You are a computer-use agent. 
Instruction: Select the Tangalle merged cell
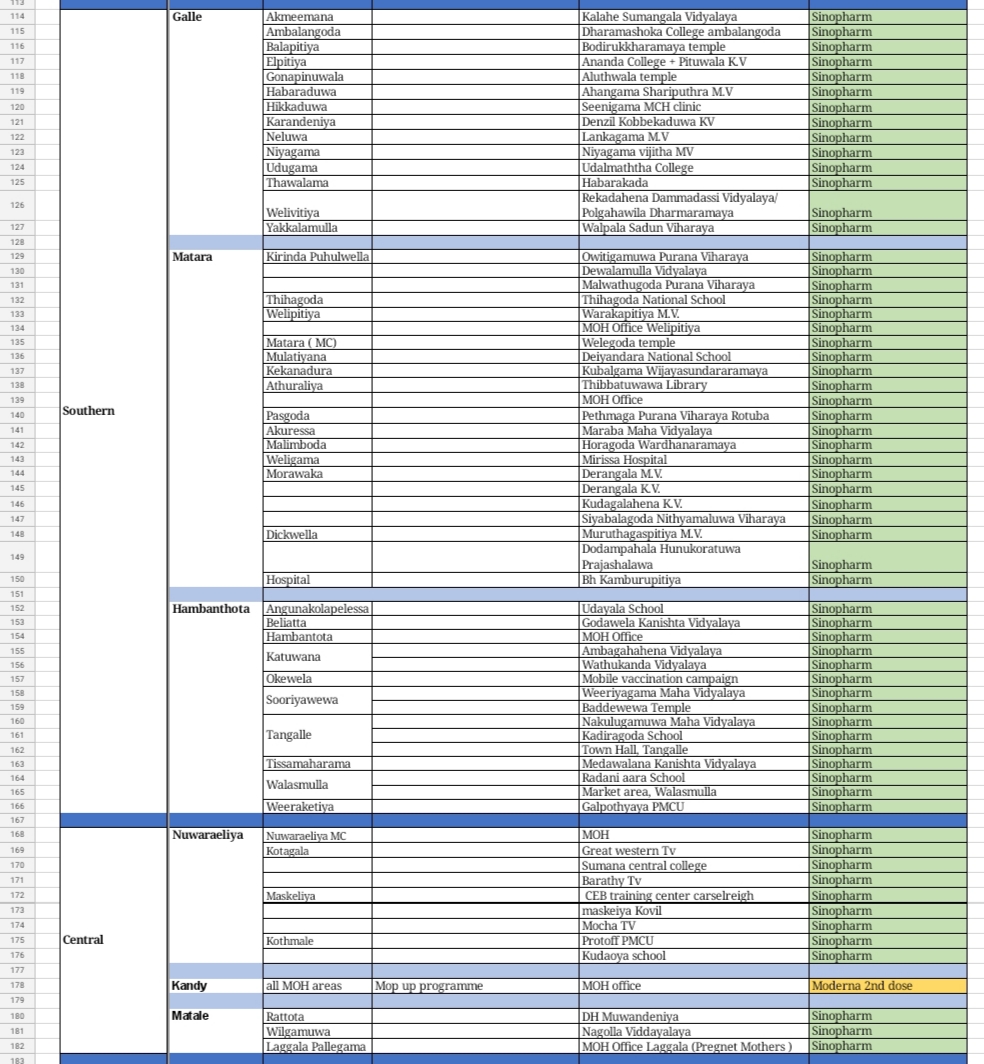click(x=317, y=736)
